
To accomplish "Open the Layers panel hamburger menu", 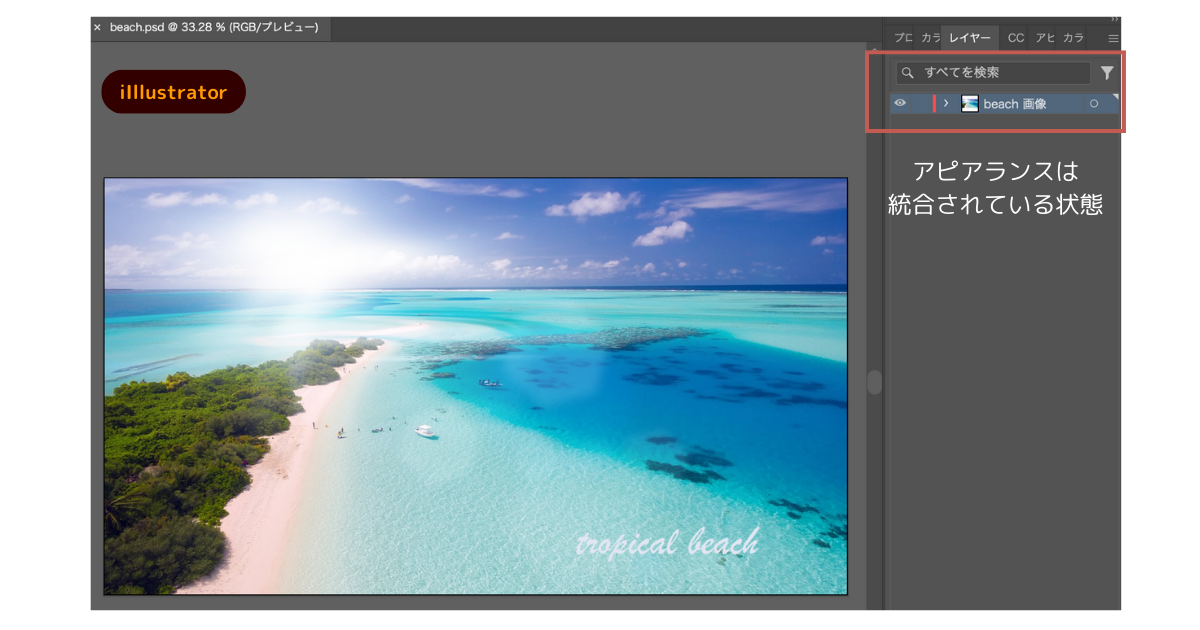I will 1113,38.
